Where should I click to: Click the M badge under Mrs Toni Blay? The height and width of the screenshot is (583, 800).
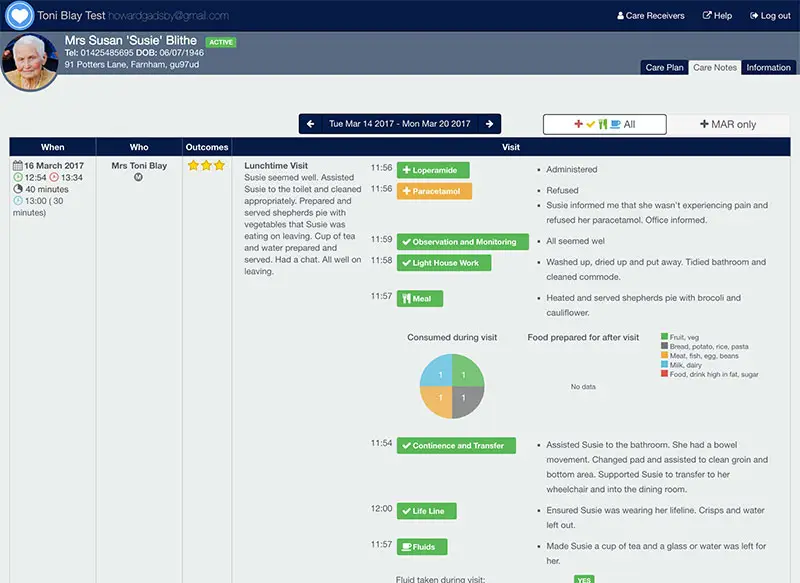click(x=138, y=178)
